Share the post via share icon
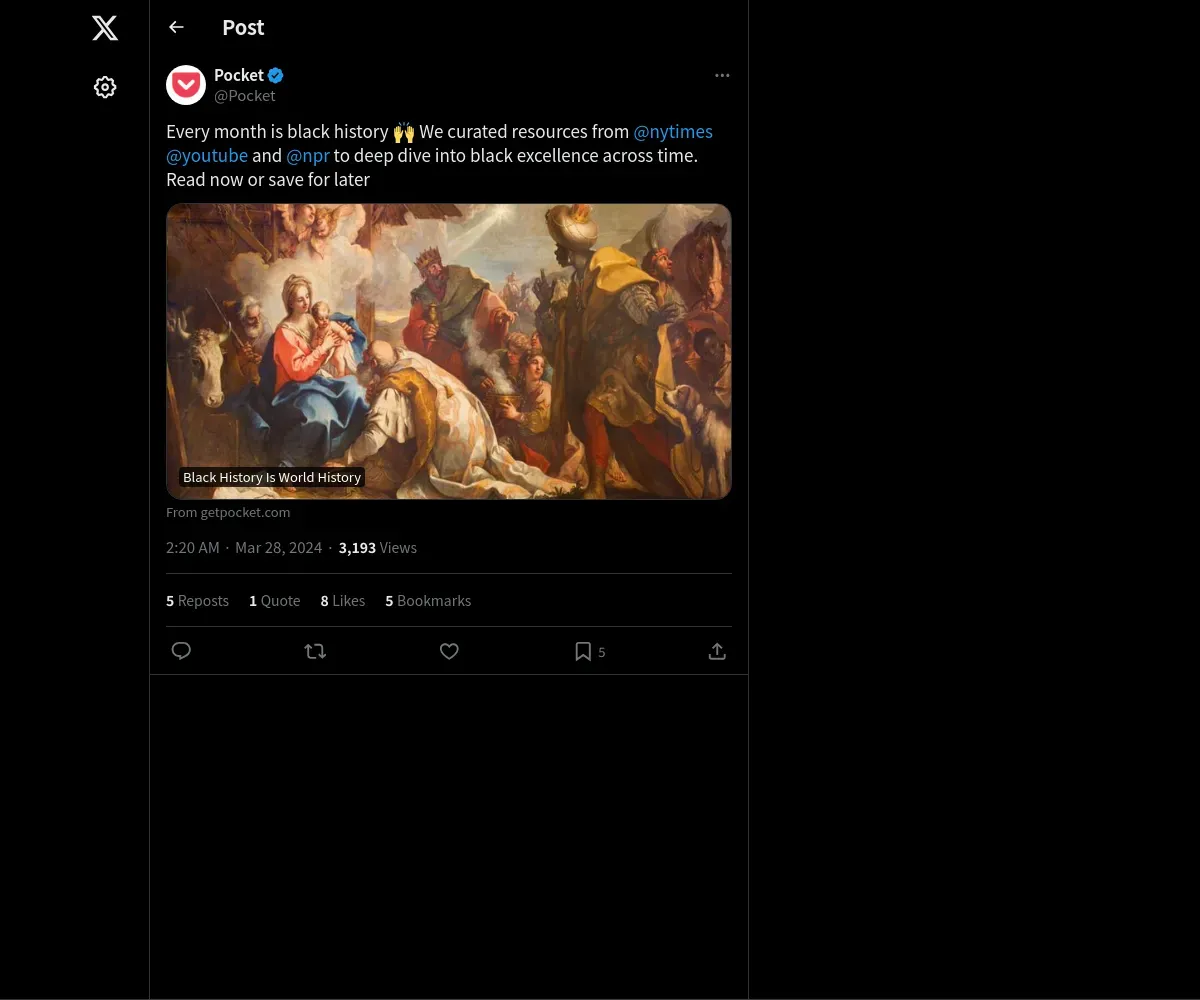The image size is (1200, 1000). click(717, 651)
